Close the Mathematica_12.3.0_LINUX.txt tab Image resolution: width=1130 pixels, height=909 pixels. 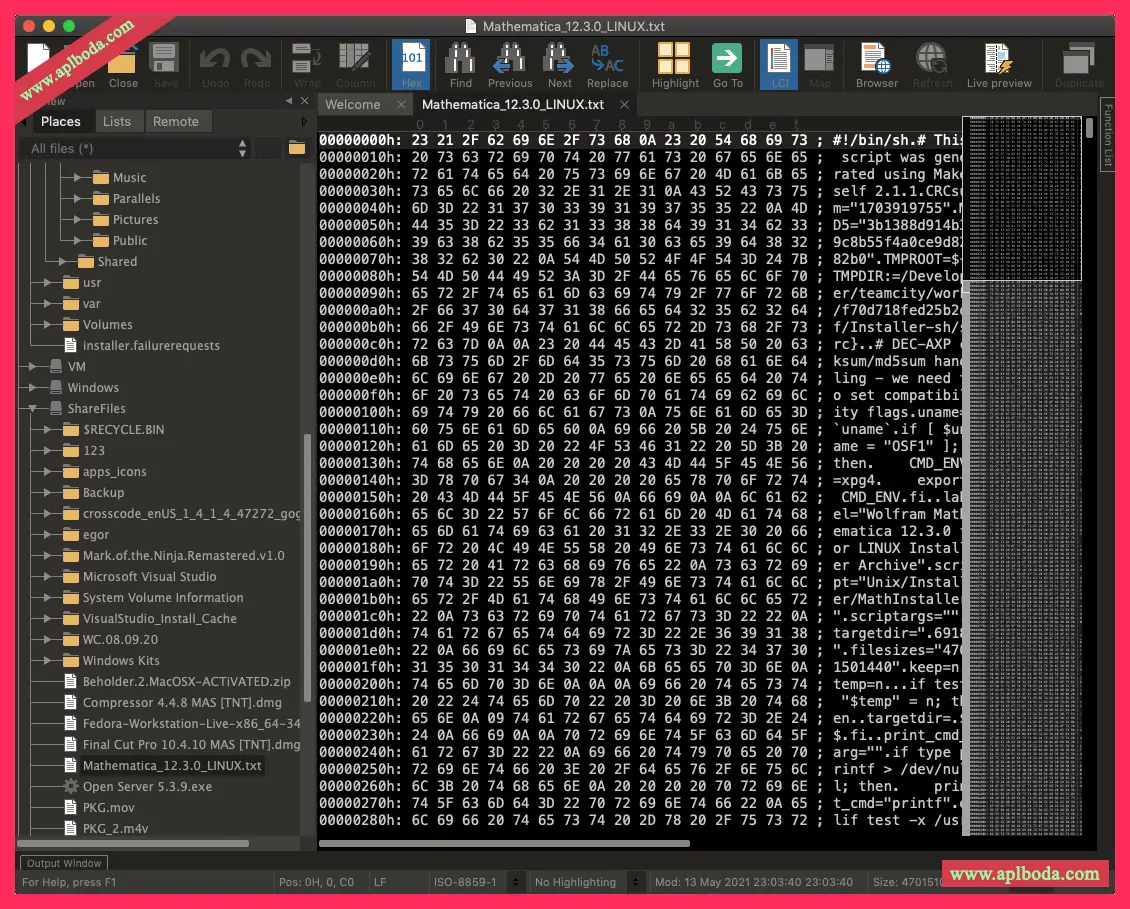pos(624,105)
